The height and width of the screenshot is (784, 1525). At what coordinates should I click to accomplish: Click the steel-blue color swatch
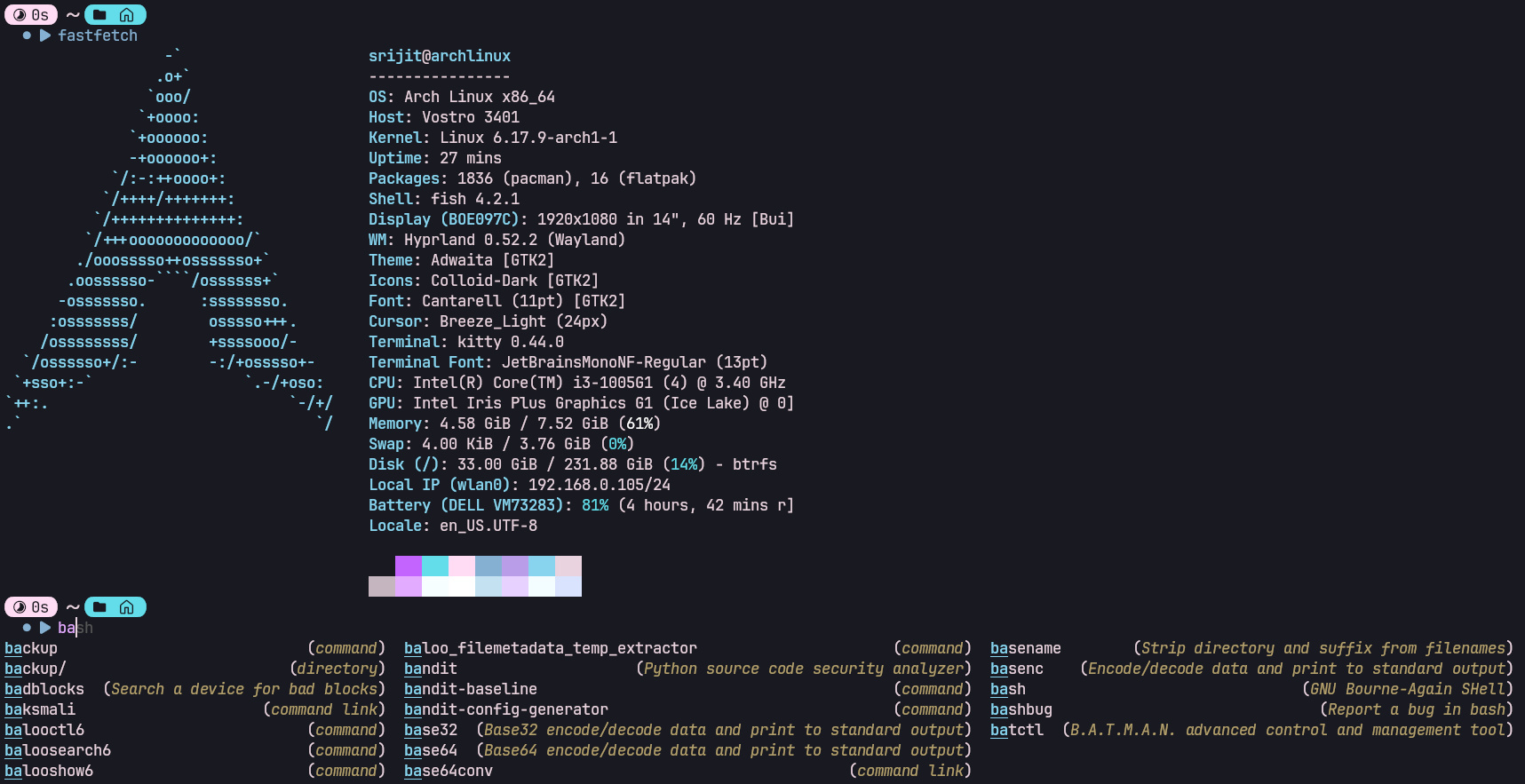[488, 566]
